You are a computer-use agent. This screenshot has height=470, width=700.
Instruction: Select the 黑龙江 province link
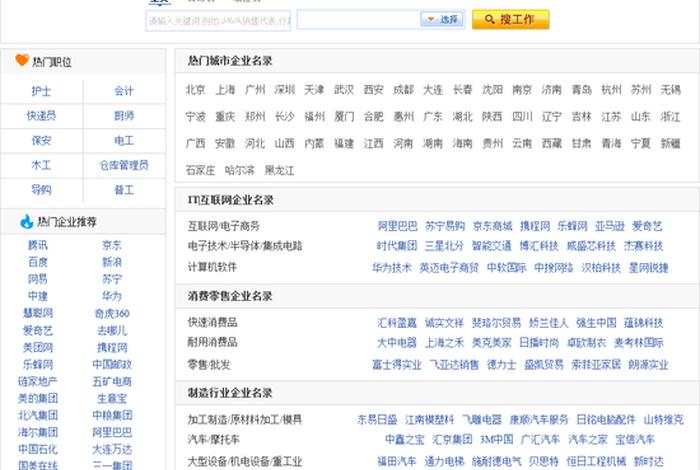tap(279, 170)
